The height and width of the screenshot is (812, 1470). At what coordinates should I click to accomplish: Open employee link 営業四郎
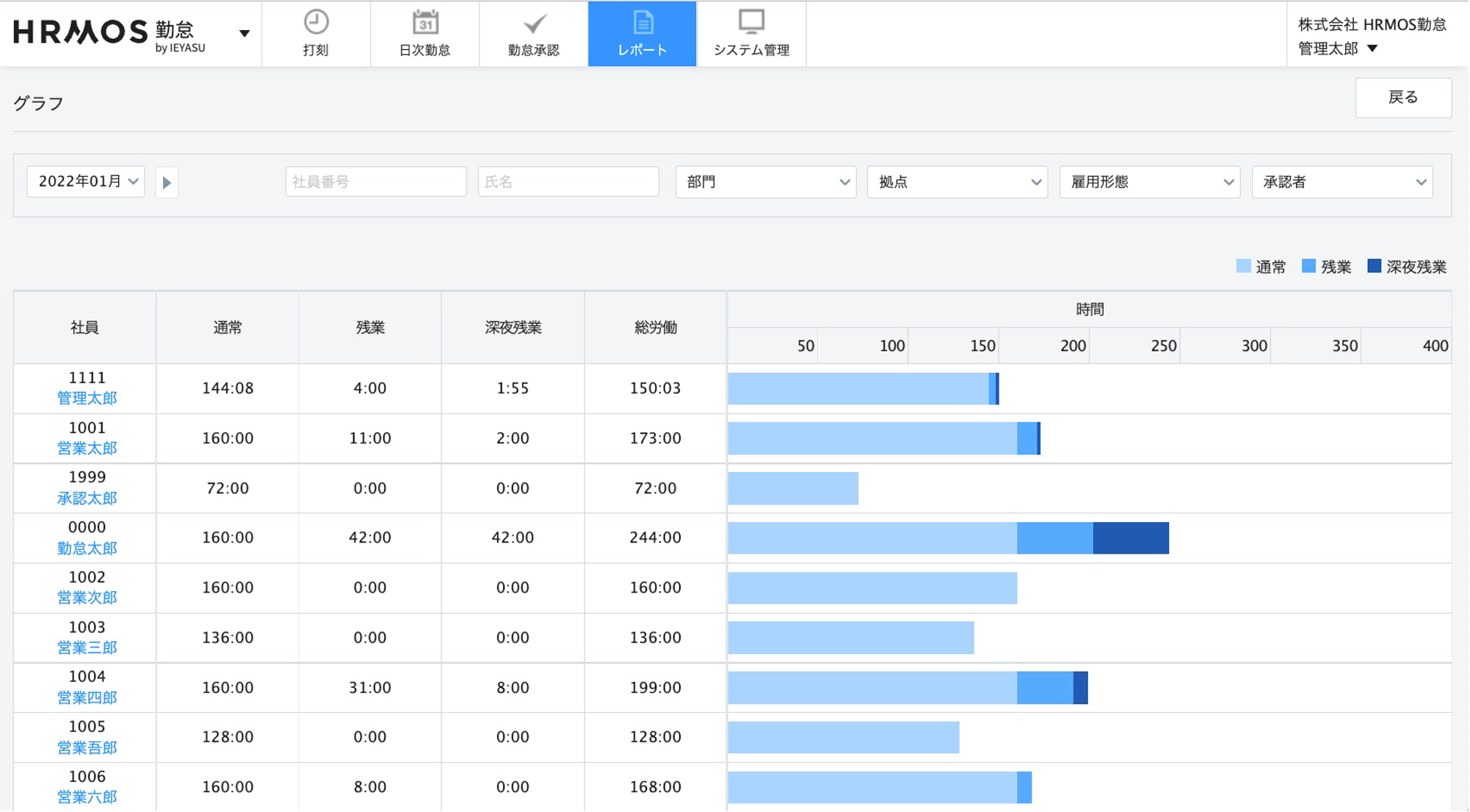(x=87, y=697)
